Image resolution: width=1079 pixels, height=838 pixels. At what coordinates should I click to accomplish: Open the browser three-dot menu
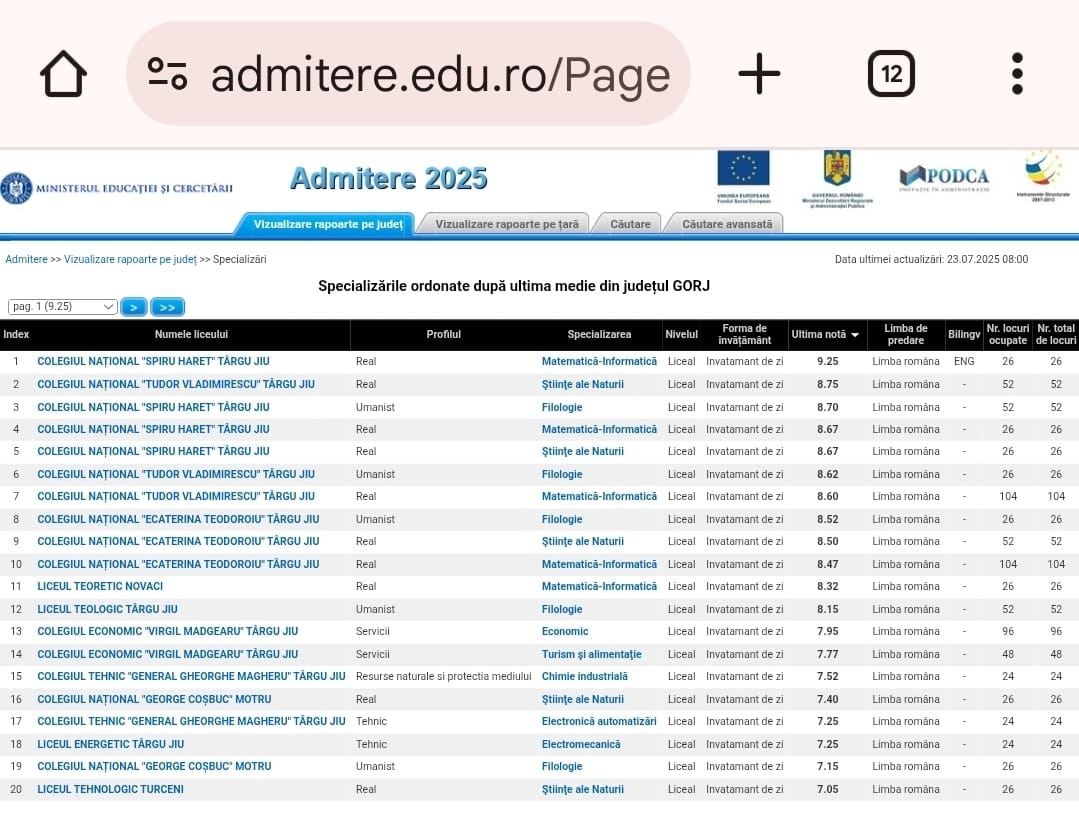[x=1018, y=74]
